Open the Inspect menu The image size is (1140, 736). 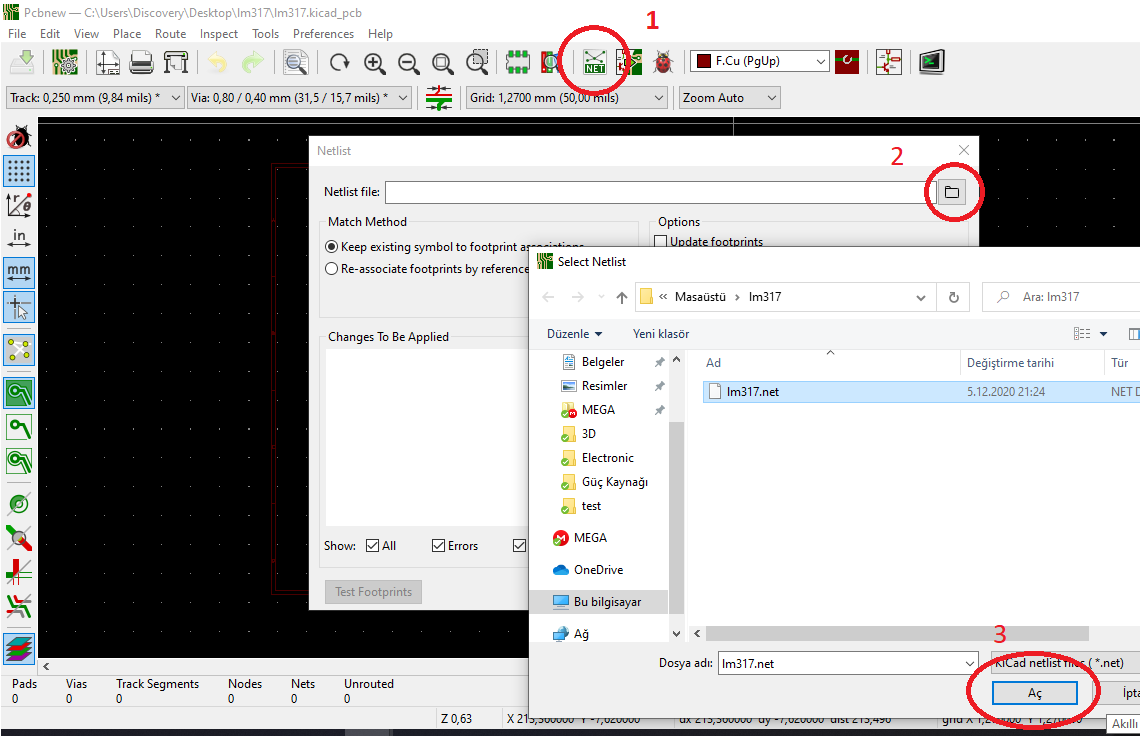(x=219, y=34)
